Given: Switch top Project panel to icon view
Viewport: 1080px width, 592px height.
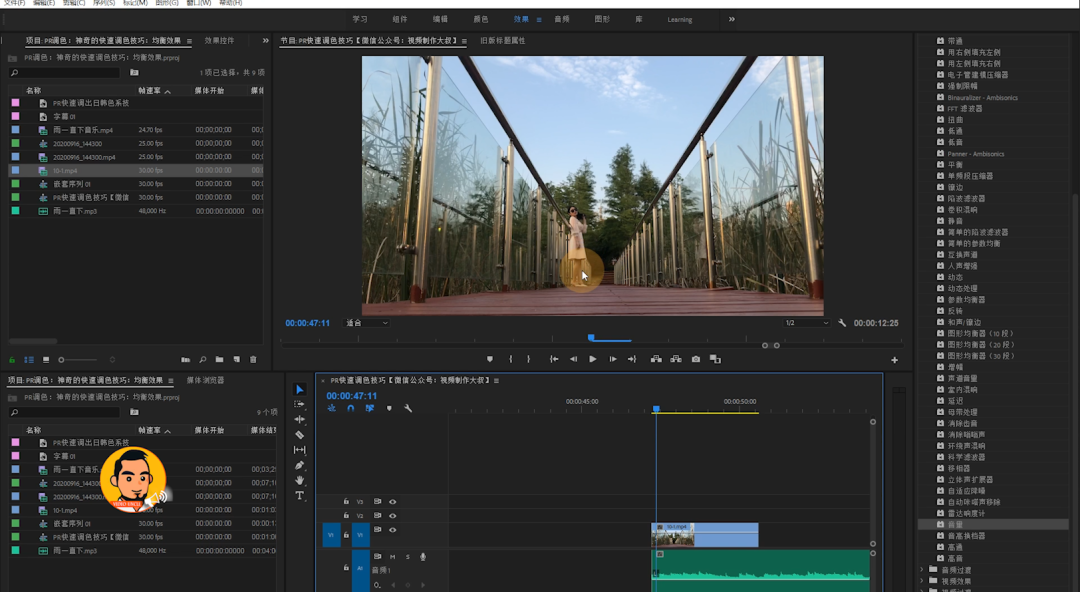Looking at the screenshot, I should point(45,360).
